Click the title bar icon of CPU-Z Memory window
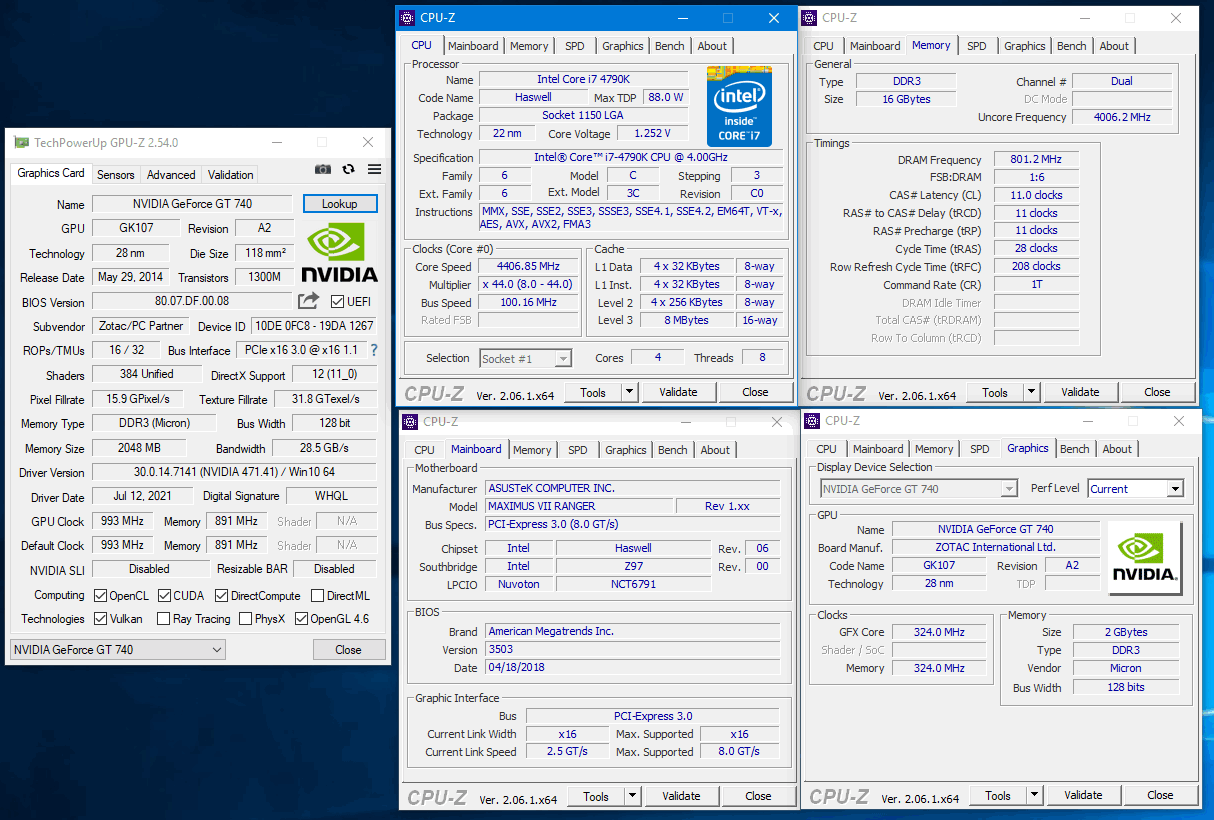Image resolution: width=1214 pixels, height=820 pixels. tap(808, 18)
